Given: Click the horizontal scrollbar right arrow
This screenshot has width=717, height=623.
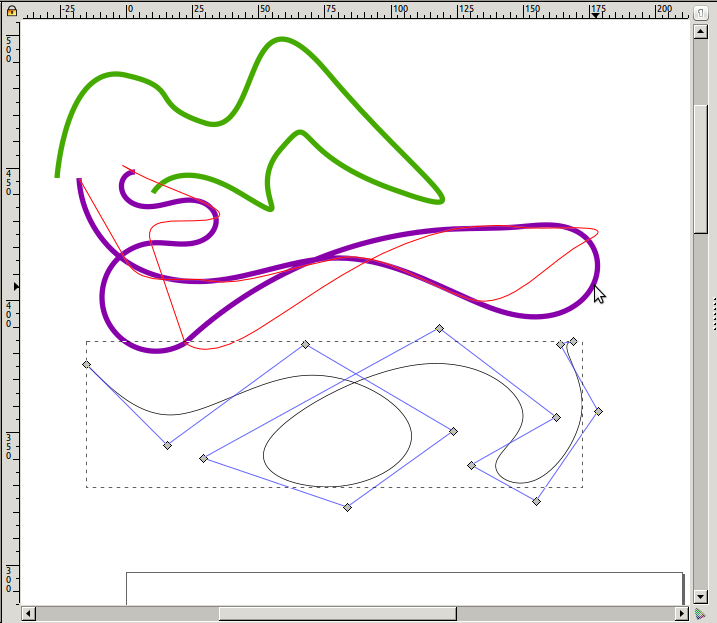Looking at the screenshot, I should [683, 613].
